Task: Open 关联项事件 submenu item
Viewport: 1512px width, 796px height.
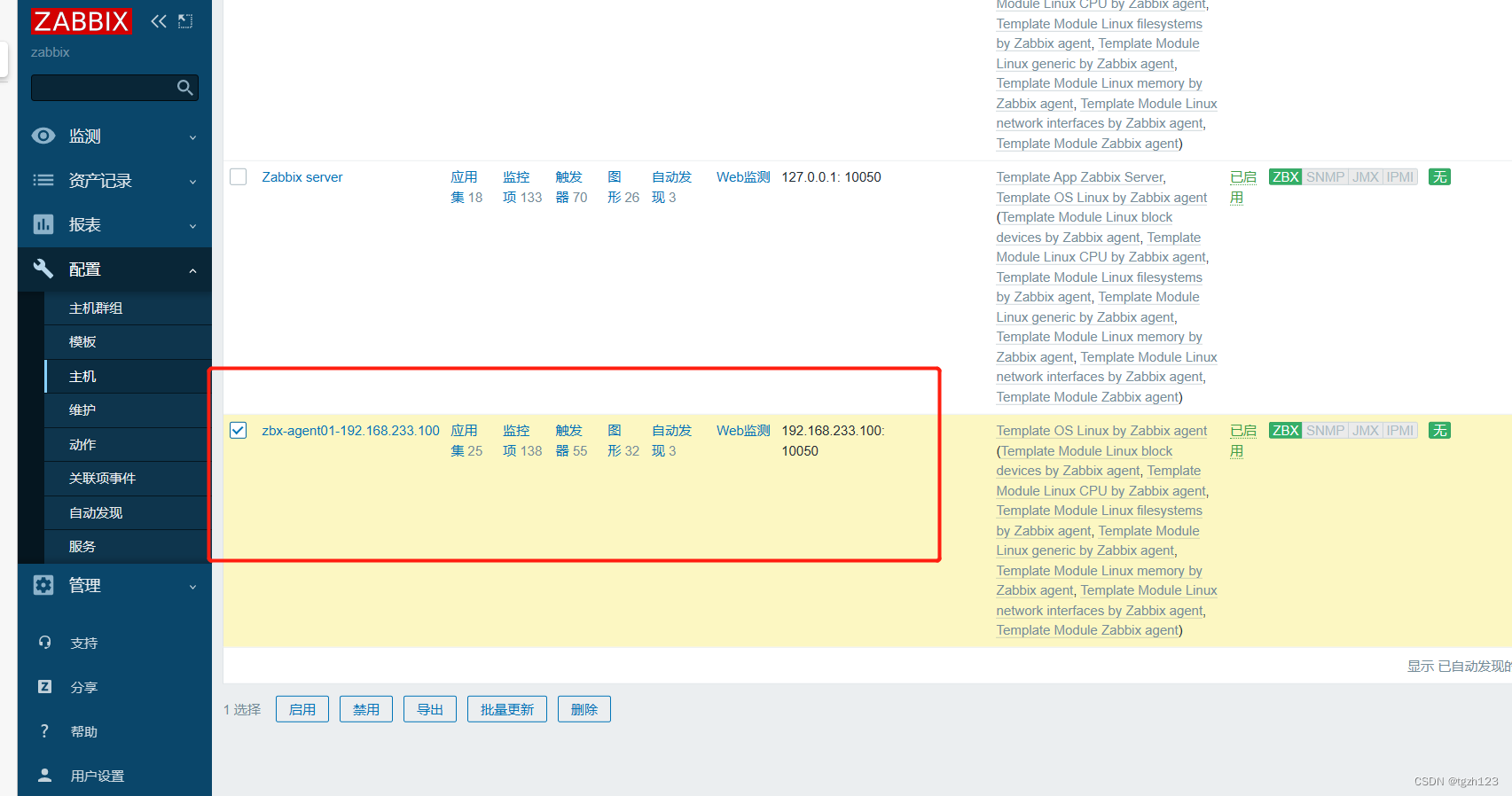Action: (x=129, y=479)
